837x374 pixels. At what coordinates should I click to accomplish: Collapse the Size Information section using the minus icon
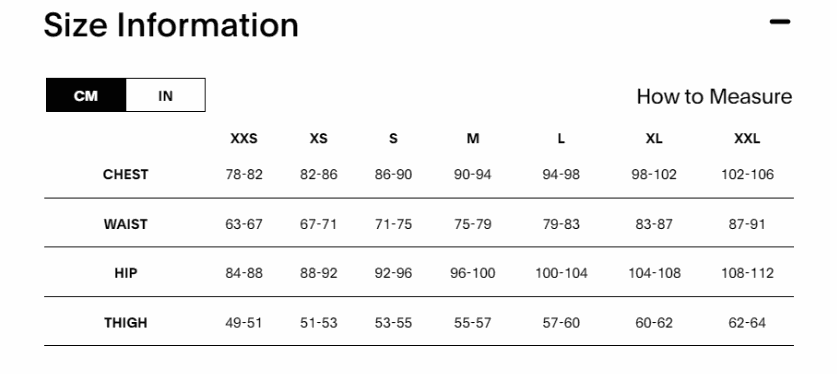coord(780,22)
